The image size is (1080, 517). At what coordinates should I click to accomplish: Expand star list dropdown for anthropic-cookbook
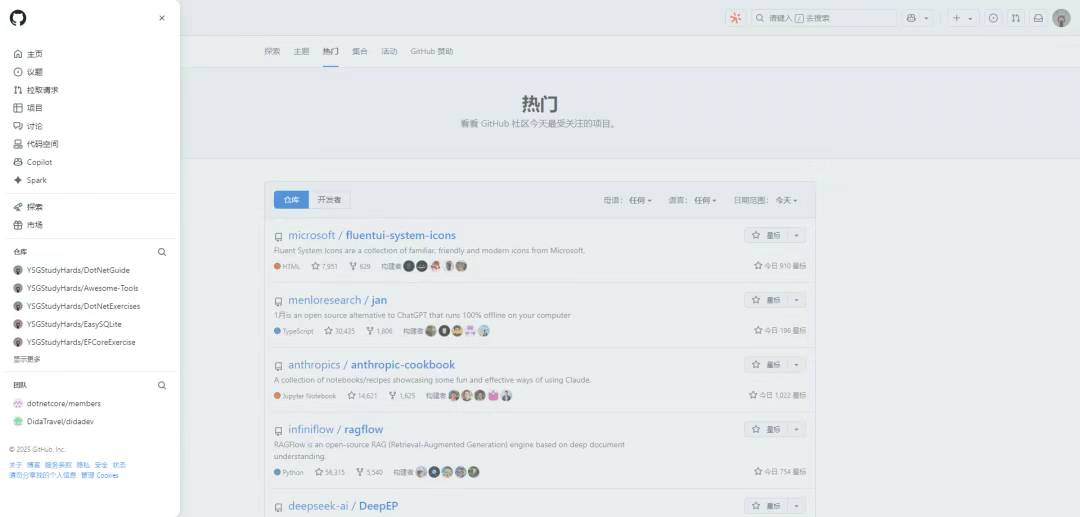(x=796, y=365)
